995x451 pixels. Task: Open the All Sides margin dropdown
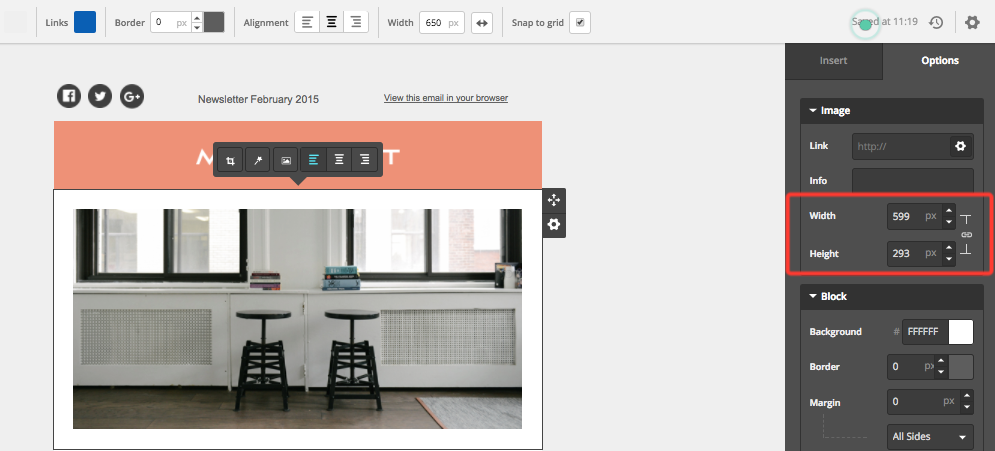[x=930, y=437]
